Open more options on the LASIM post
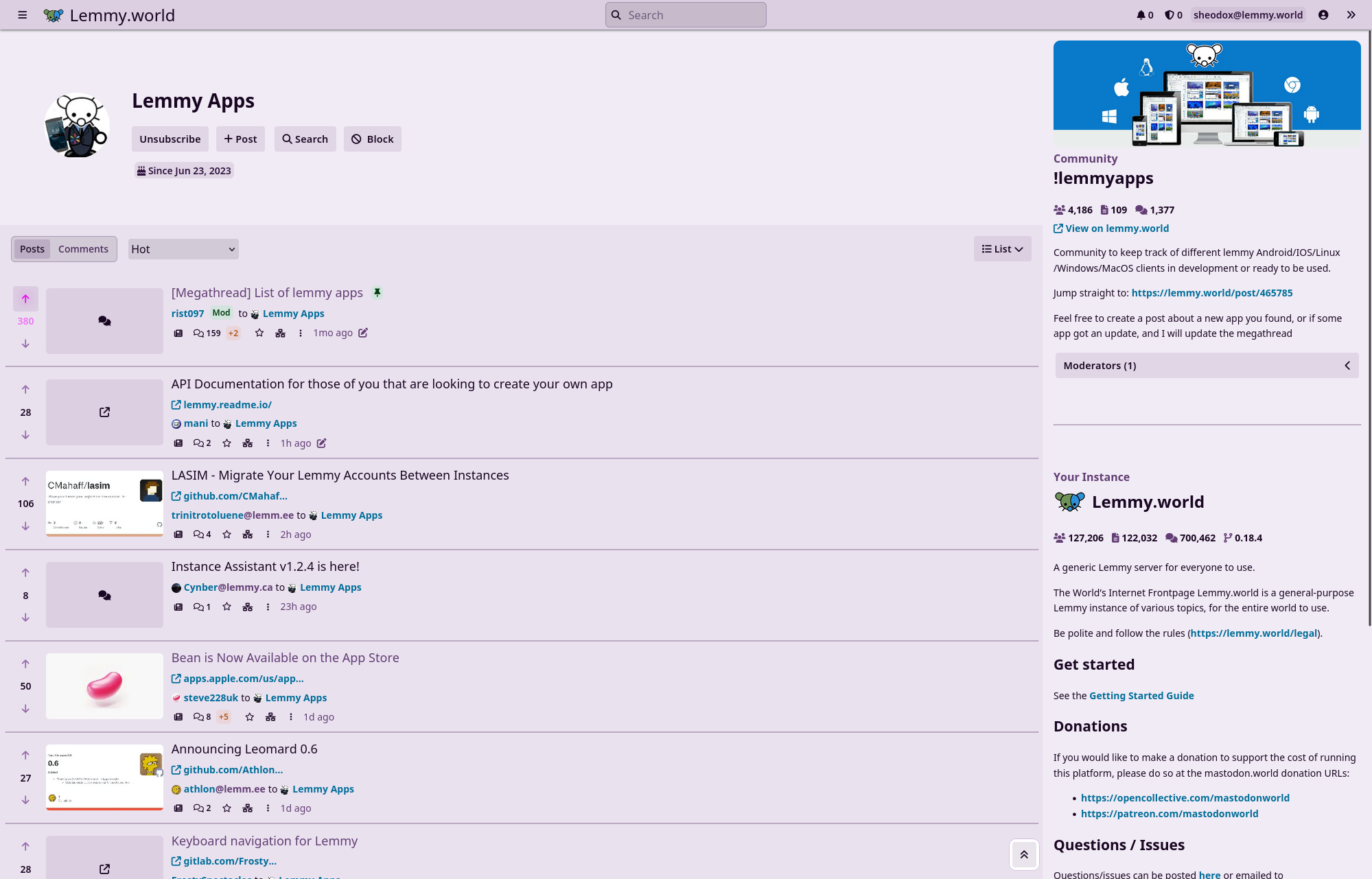 click(x=268, y=535)
